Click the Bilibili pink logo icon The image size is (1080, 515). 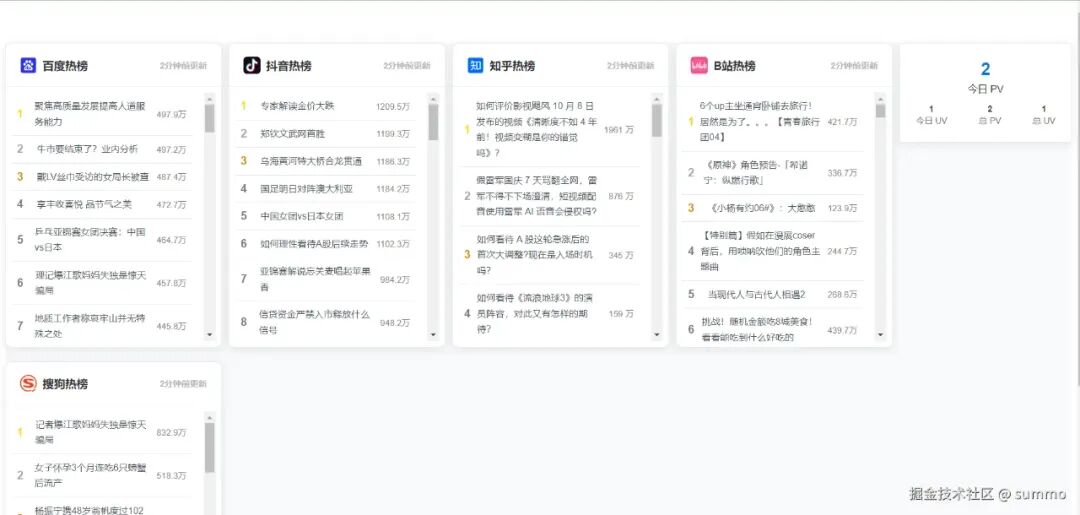[x=699, y=65]
